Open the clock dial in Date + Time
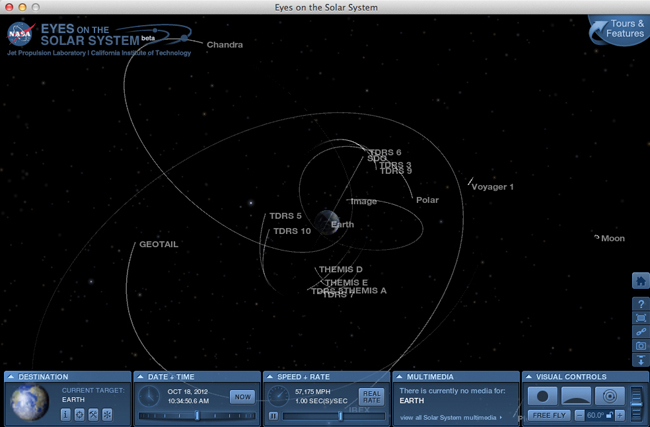The height and width of the screenshot is (427, 650). coord(149,396)
